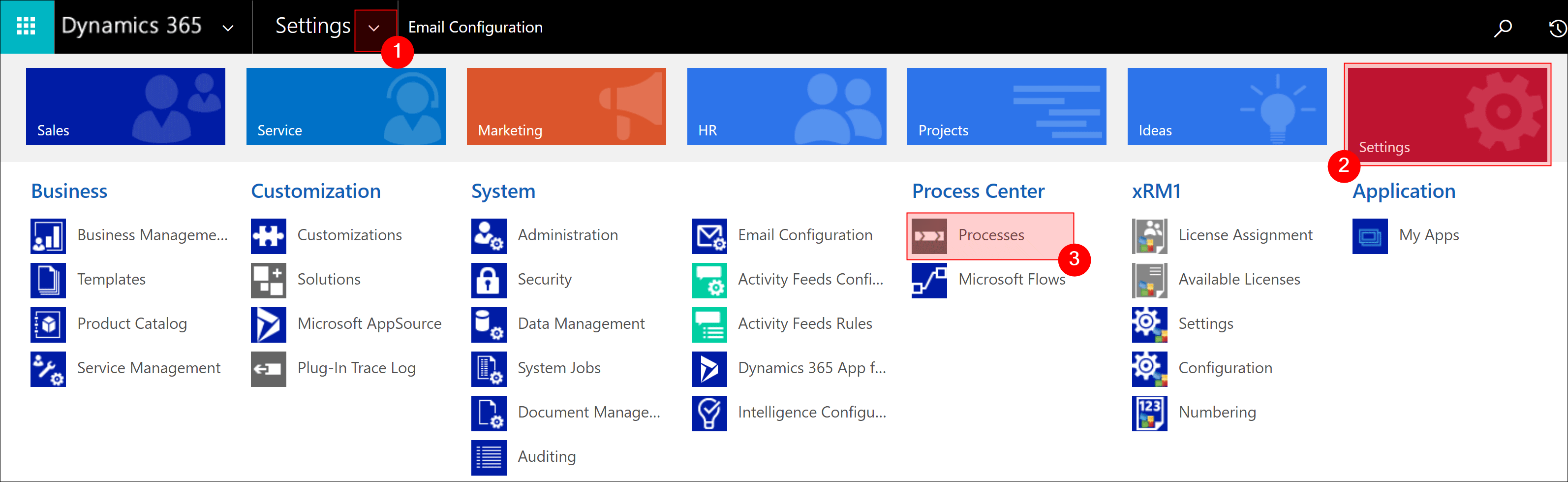Open the My Apps link
Image resolution: width=1568 pixels, height=482 pixels.
[1429, 235]
